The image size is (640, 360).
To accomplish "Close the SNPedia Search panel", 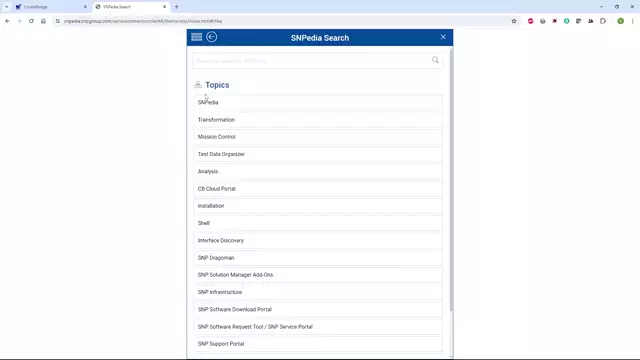I will (x=443, y=37).
